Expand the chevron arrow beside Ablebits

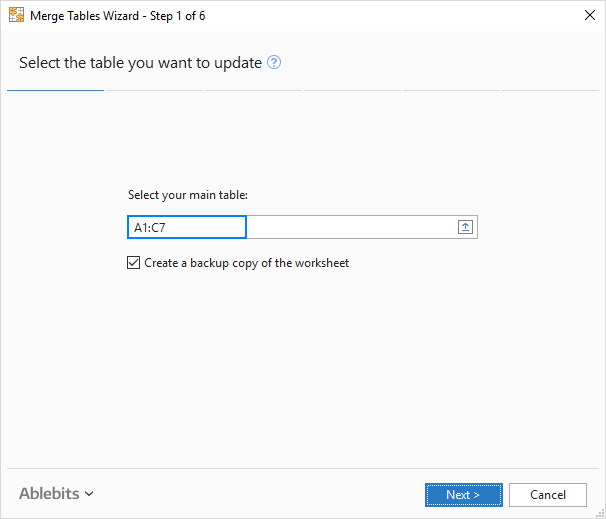click(89, 494)
